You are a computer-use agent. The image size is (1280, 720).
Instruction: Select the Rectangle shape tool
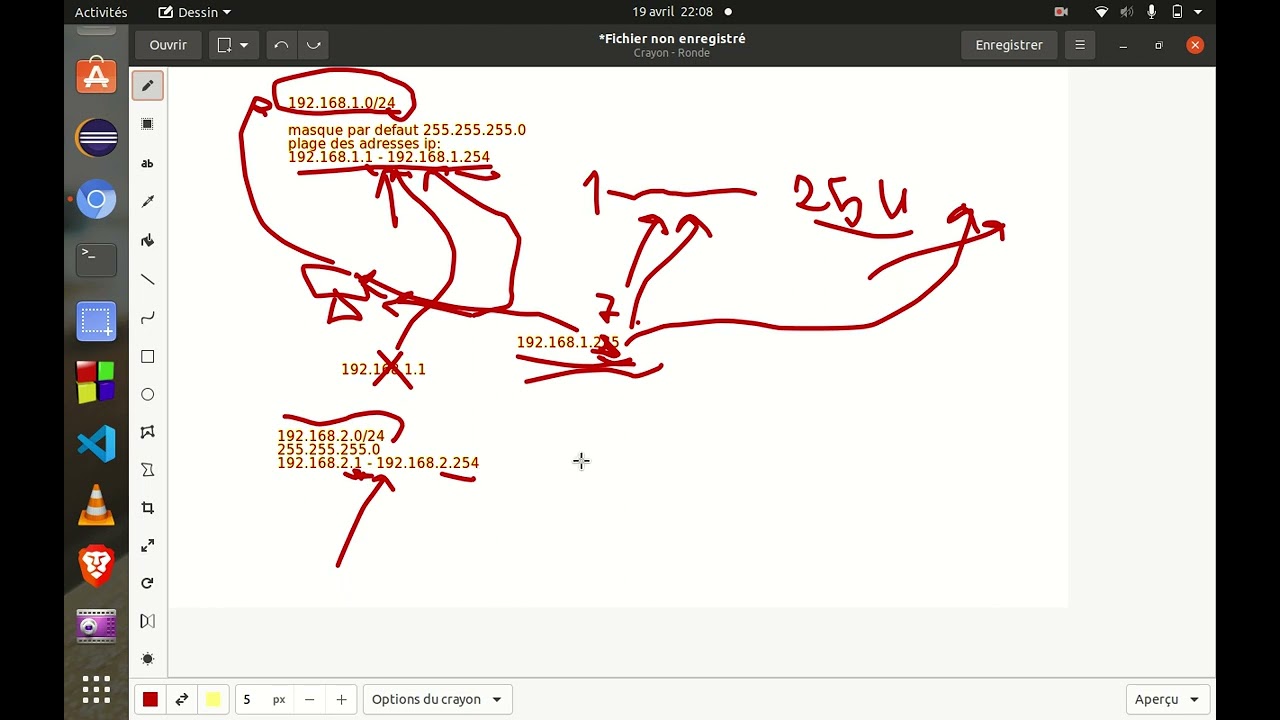click(147, 356)
